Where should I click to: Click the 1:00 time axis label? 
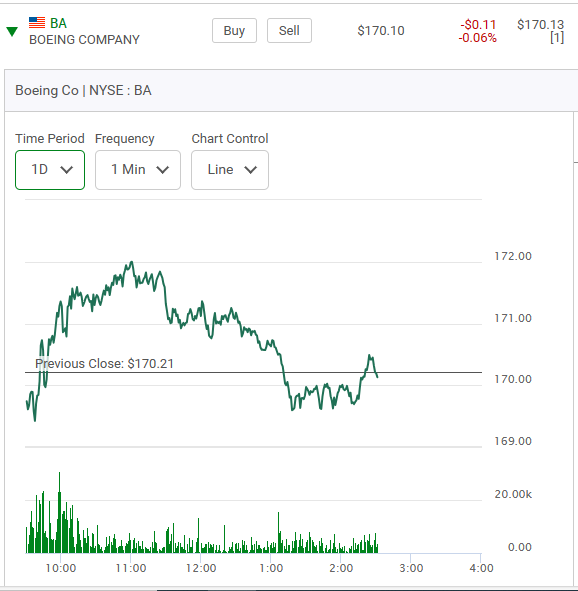point(271,568)
